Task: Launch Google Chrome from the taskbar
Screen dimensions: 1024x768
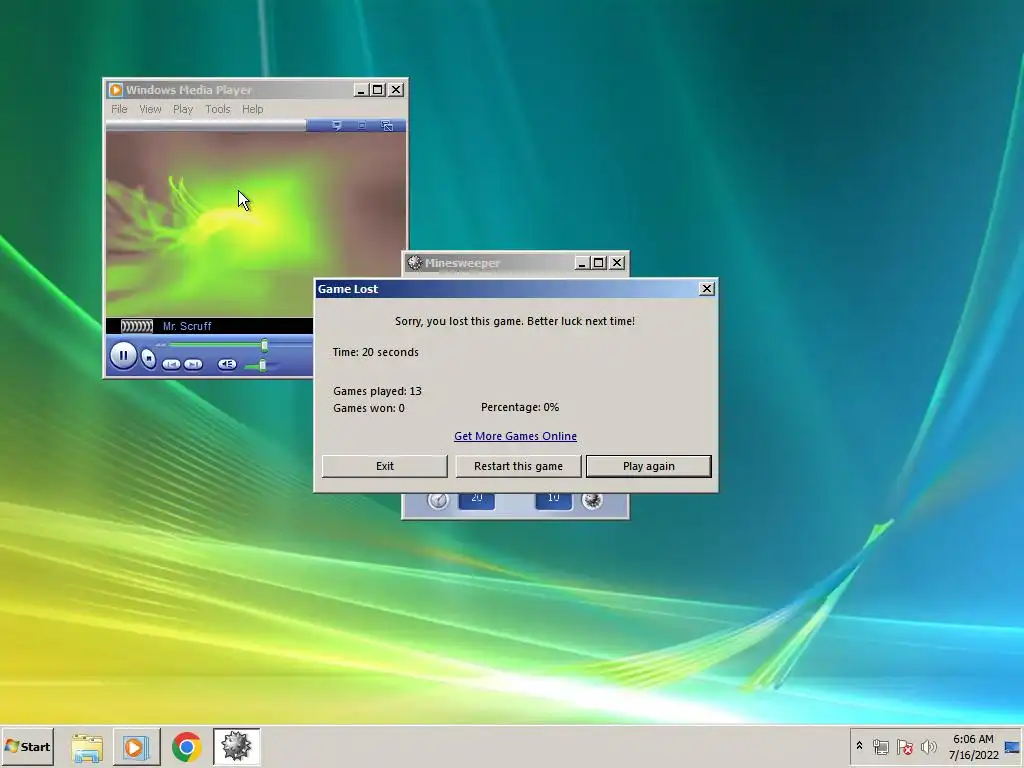Action: (187, 747)
